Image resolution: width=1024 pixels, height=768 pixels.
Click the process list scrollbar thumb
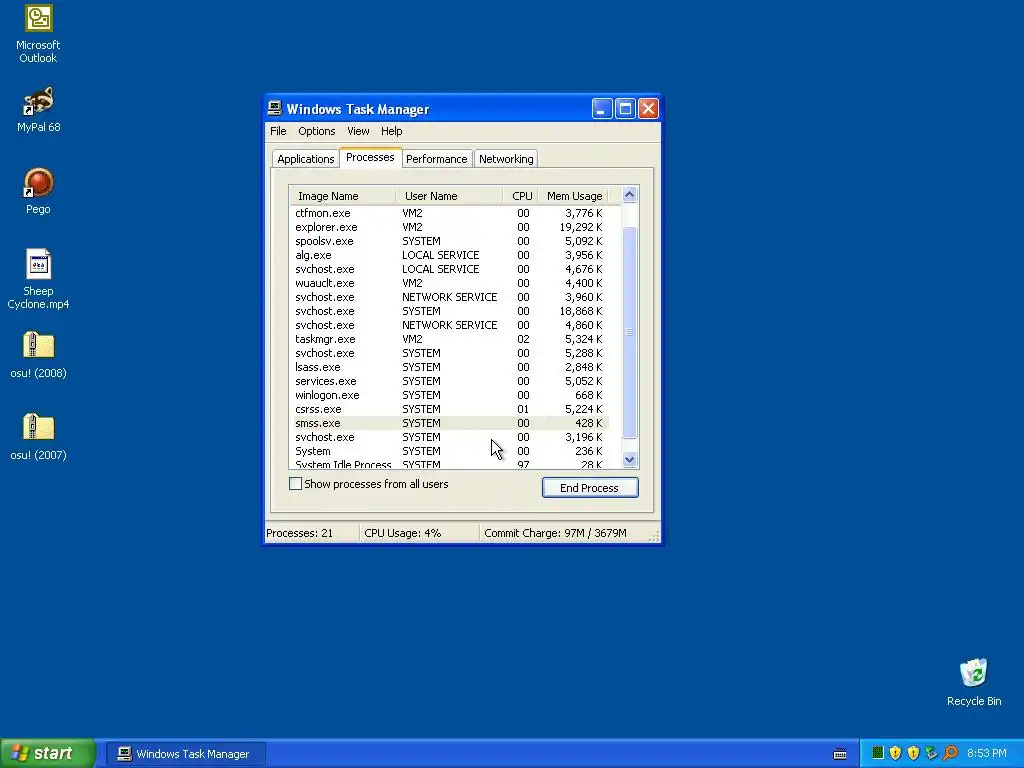tap(630, 332)
